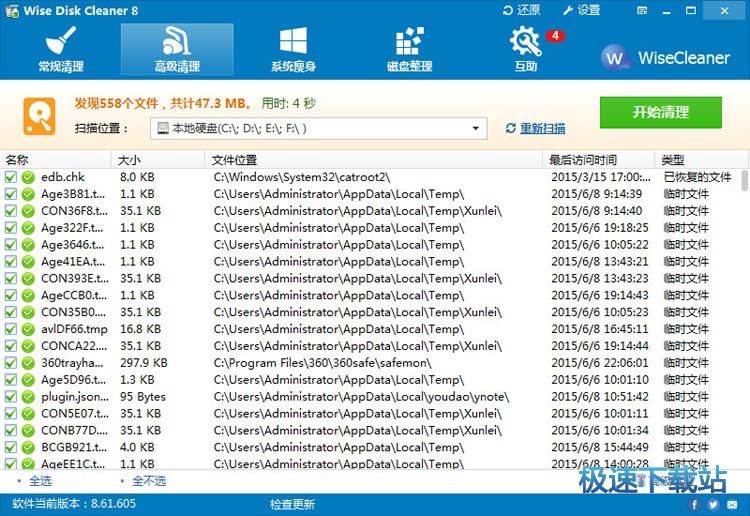Open the 常规清理 common cleaner tab
This screenshot has height=516, width=750.
[x=61, y=50]
